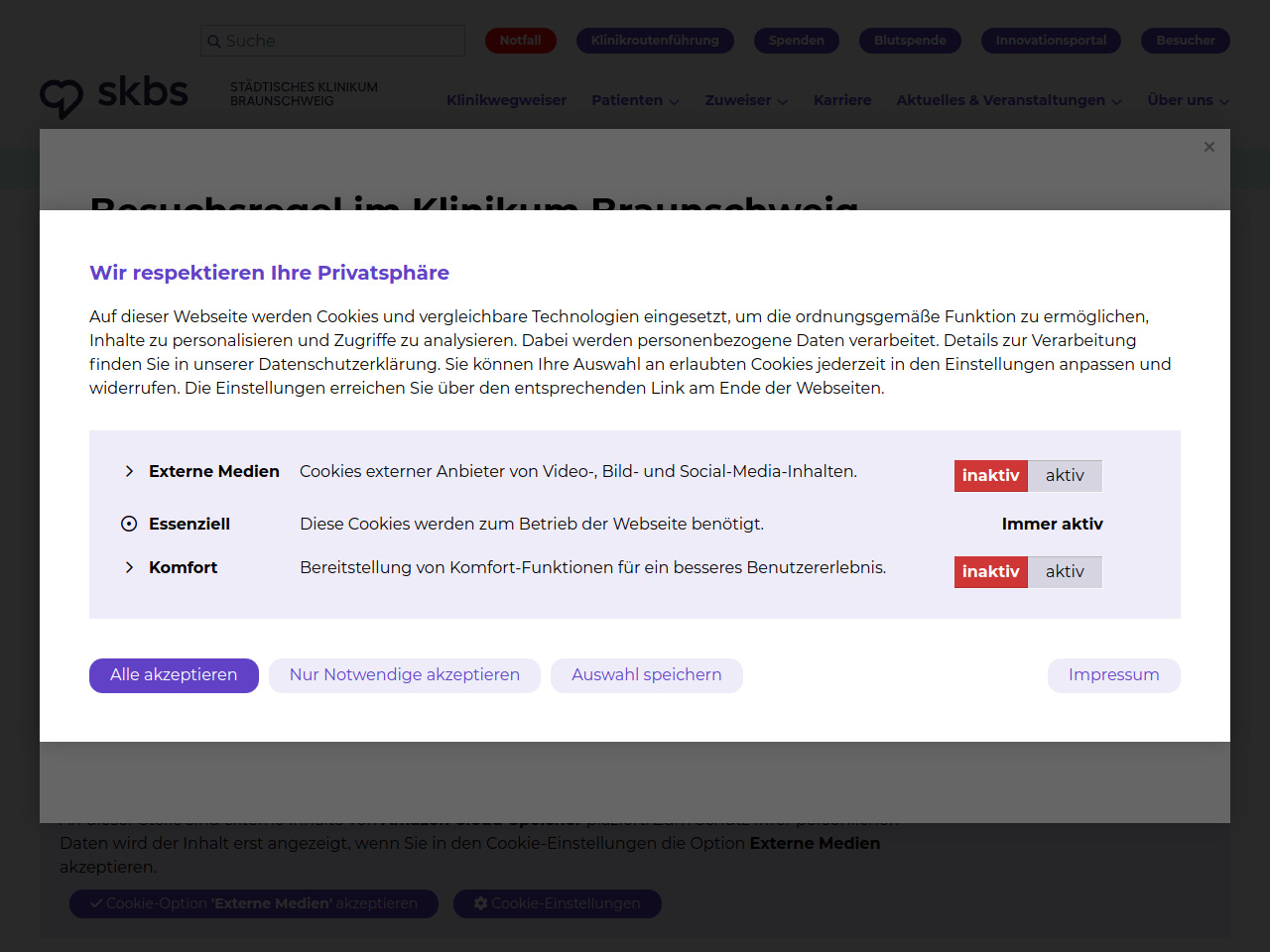This screenshot has height=952, width=1270.
Task: Expand the Externe Medien cookie details
Action: [129, 471]
